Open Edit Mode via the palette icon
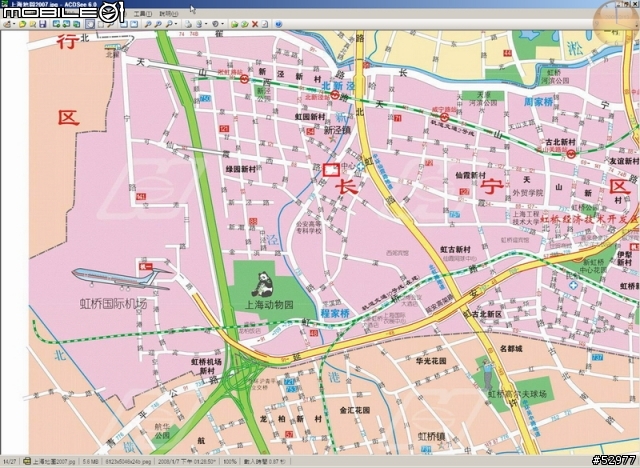This screenshot has height=468, width=640. (x=7, y=24)
